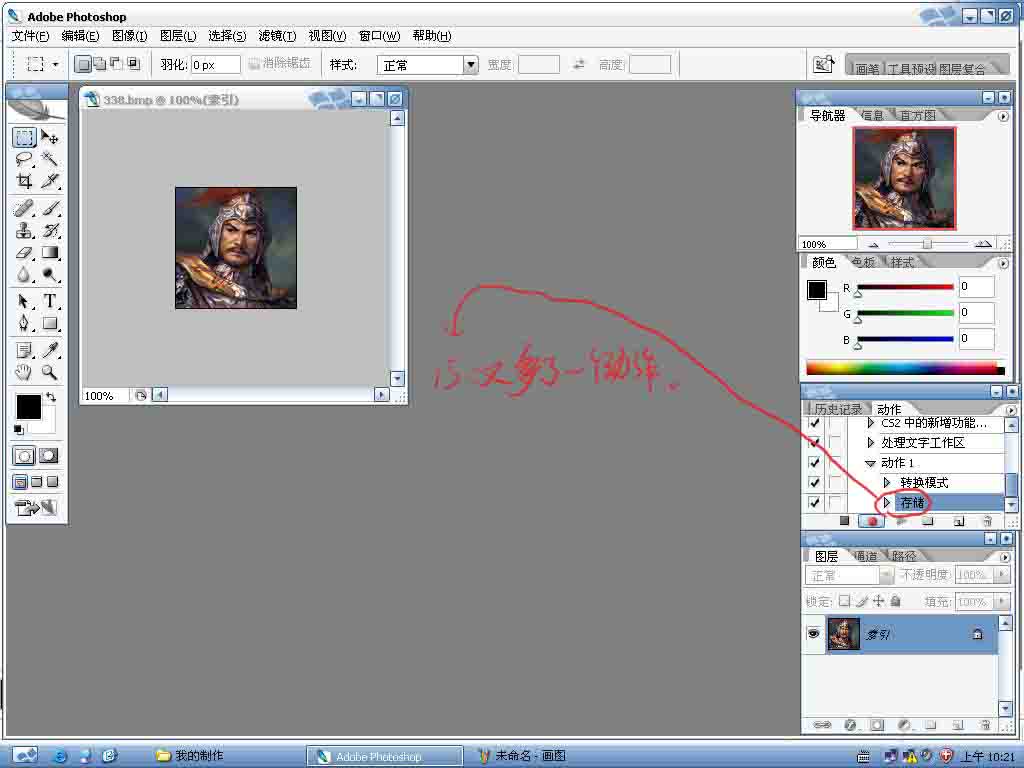Expand the 存储 action step
The image size is (1024, 768).
point(887,502)
